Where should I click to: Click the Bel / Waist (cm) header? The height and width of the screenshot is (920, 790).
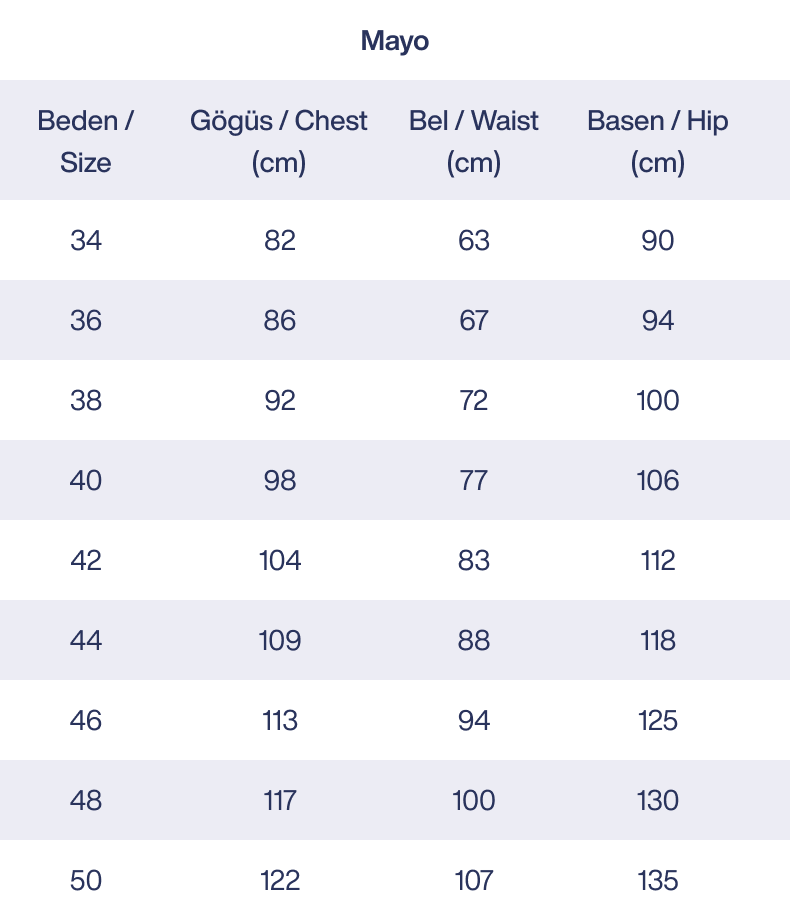(x=474, y=141)
